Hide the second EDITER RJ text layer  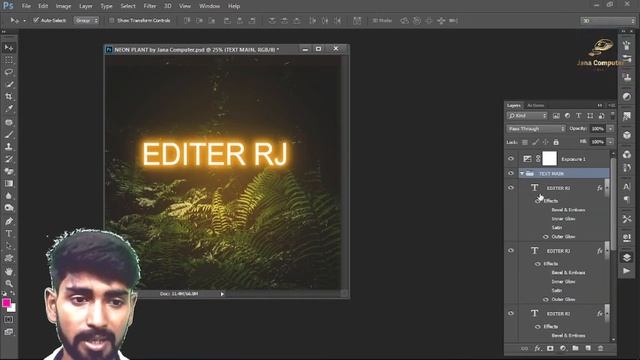(511, 251)
